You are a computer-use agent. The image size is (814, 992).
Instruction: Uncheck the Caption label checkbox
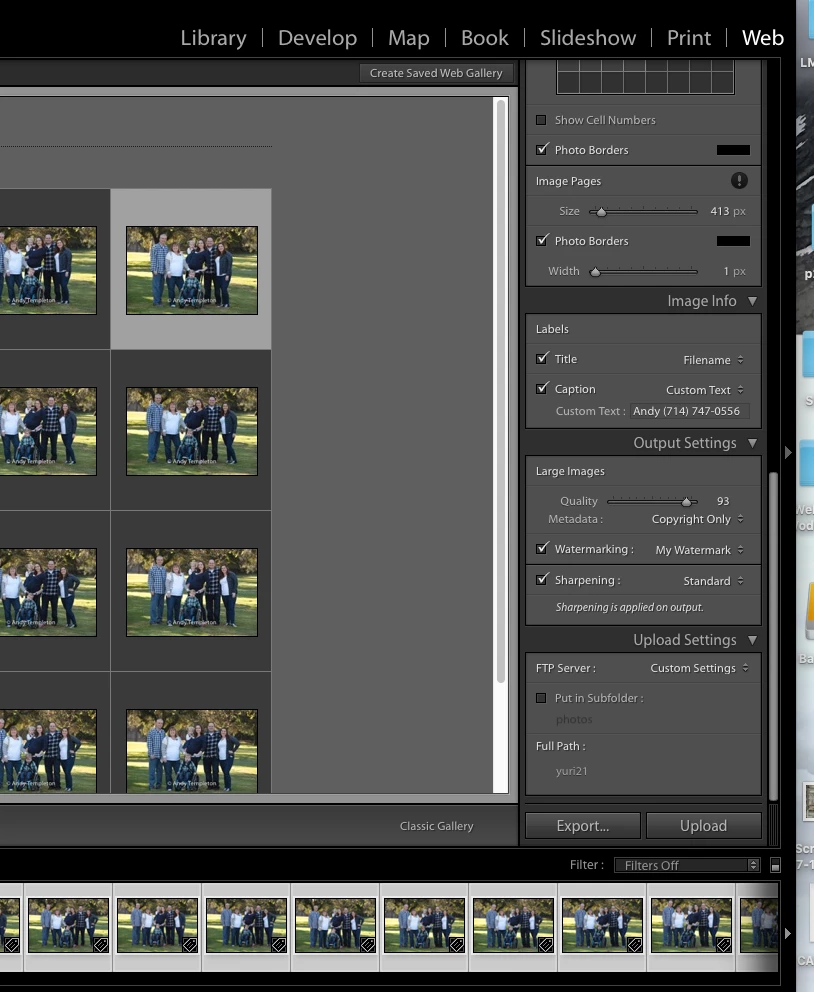542,388
